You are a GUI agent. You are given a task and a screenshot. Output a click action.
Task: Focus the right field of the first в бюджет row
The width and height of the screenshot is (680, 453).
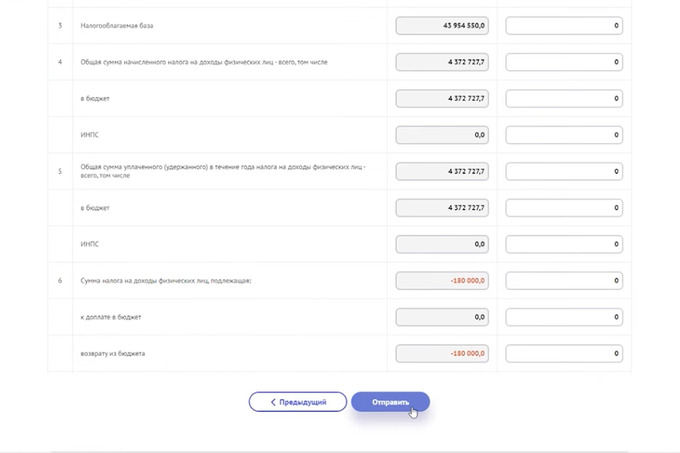564,98
